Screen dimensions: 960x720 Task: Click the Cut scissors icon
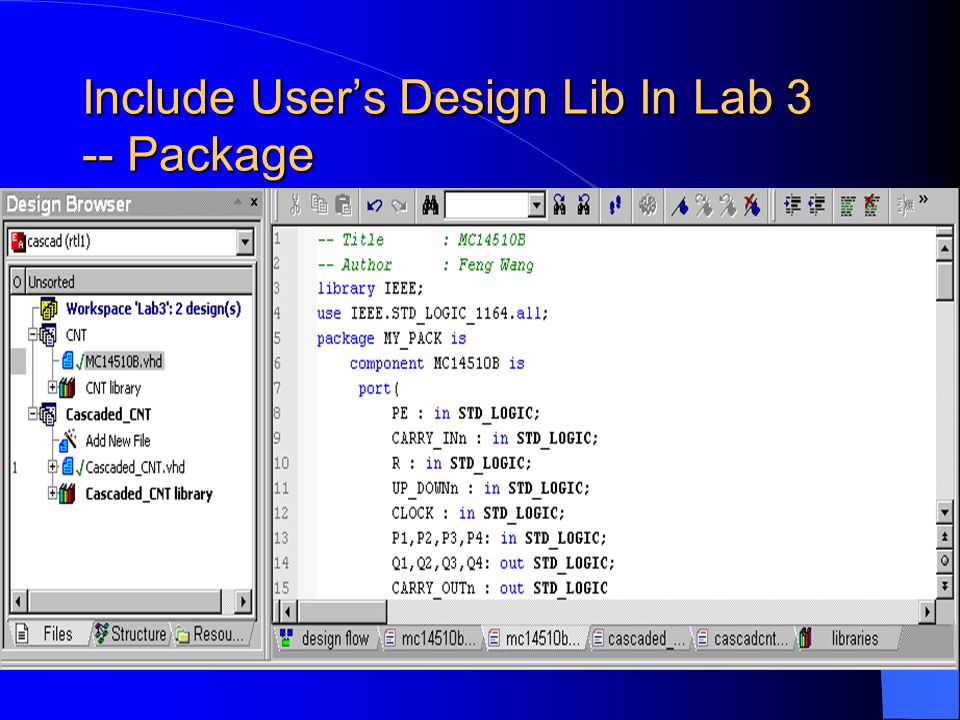click(x=295, y=205)
